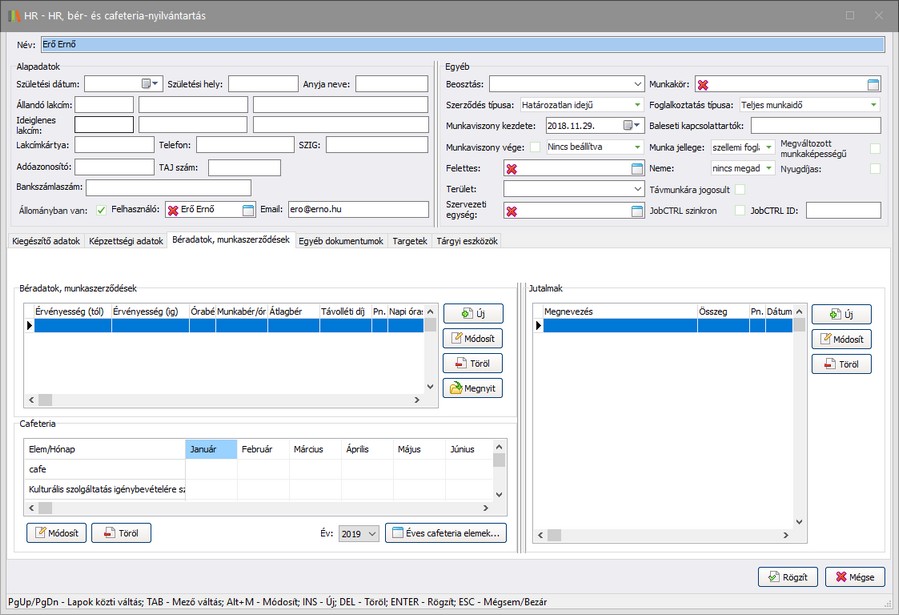Open the Születési dátum calendar picker

click(x=151, y=84)
